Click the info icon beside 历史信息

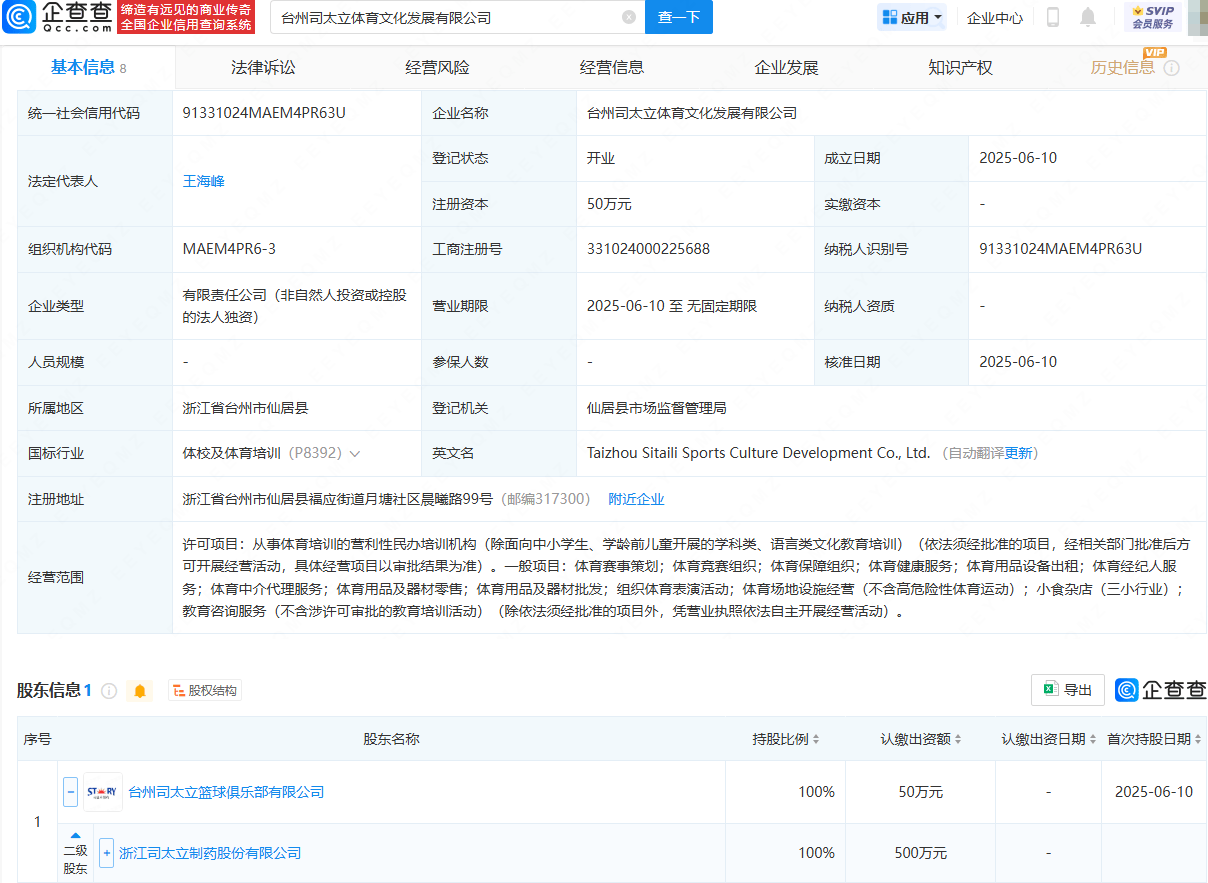coord(1172,68)
